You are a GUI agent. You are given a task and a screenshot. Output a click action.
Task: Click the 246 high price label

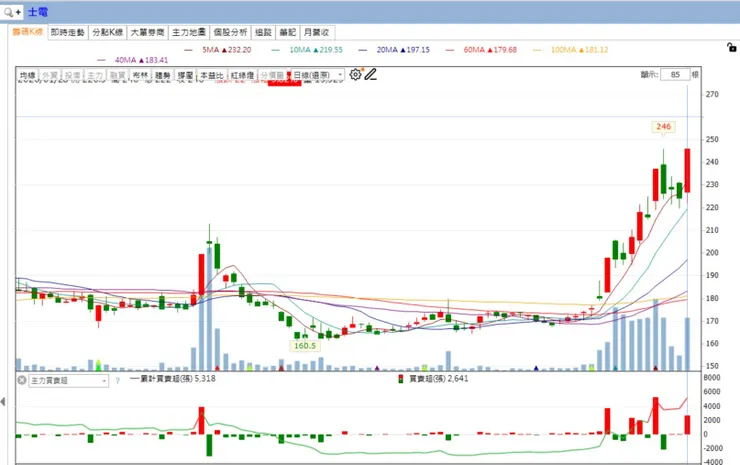click(663, 127)
